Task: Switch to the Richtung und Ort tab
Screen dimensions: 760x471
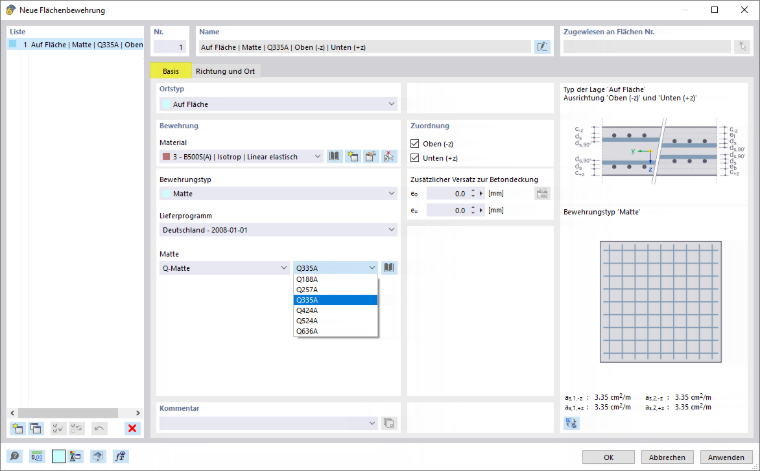Action: pyautogui.click(x=225, y=71)
